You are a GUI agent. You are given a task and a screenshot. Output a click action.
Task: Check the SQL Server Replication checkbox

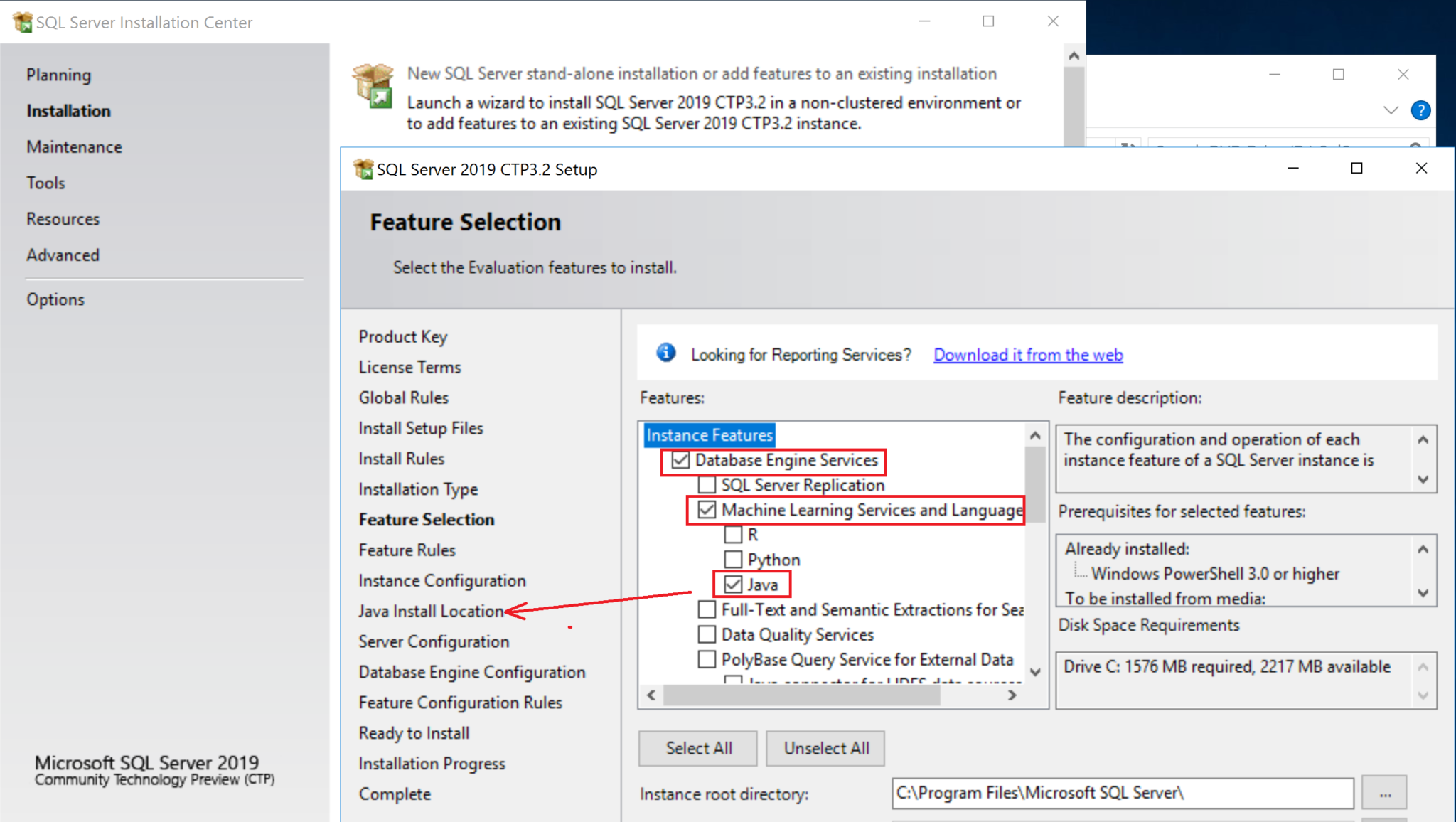click(x=707, y=485)
